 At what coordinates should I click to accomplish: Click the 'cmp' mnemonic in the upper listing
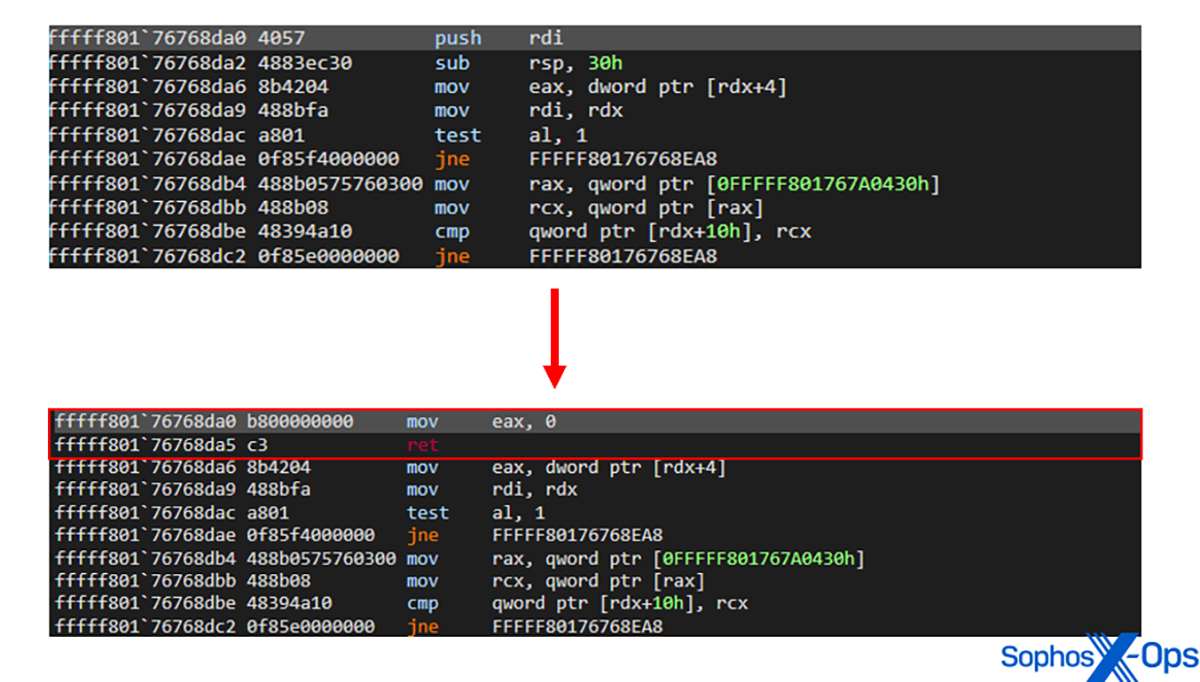tap(452, 232)
